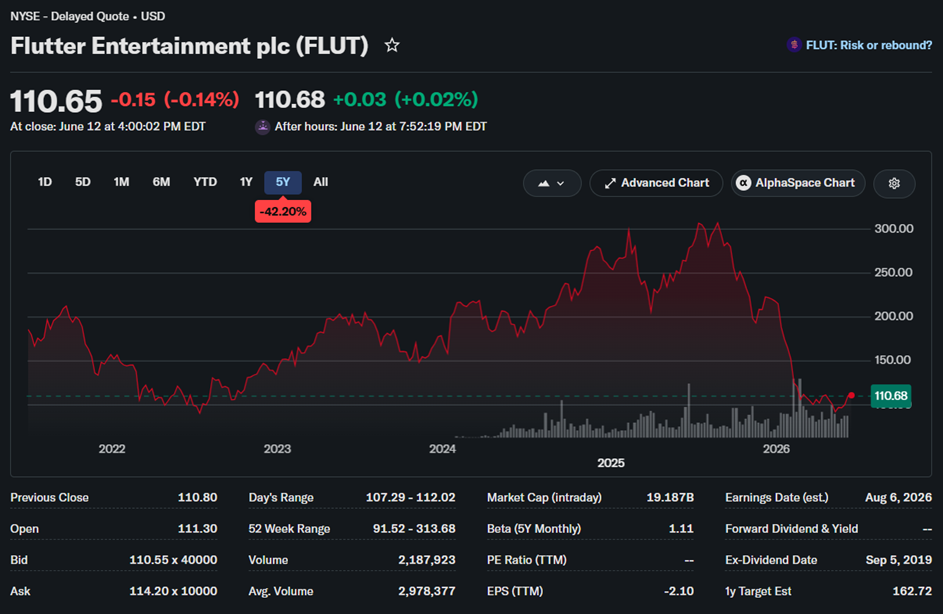Click the 2022 axis label
Viewport: 943px width, 614px height.
pyautogui.click(x=112, y=449)
